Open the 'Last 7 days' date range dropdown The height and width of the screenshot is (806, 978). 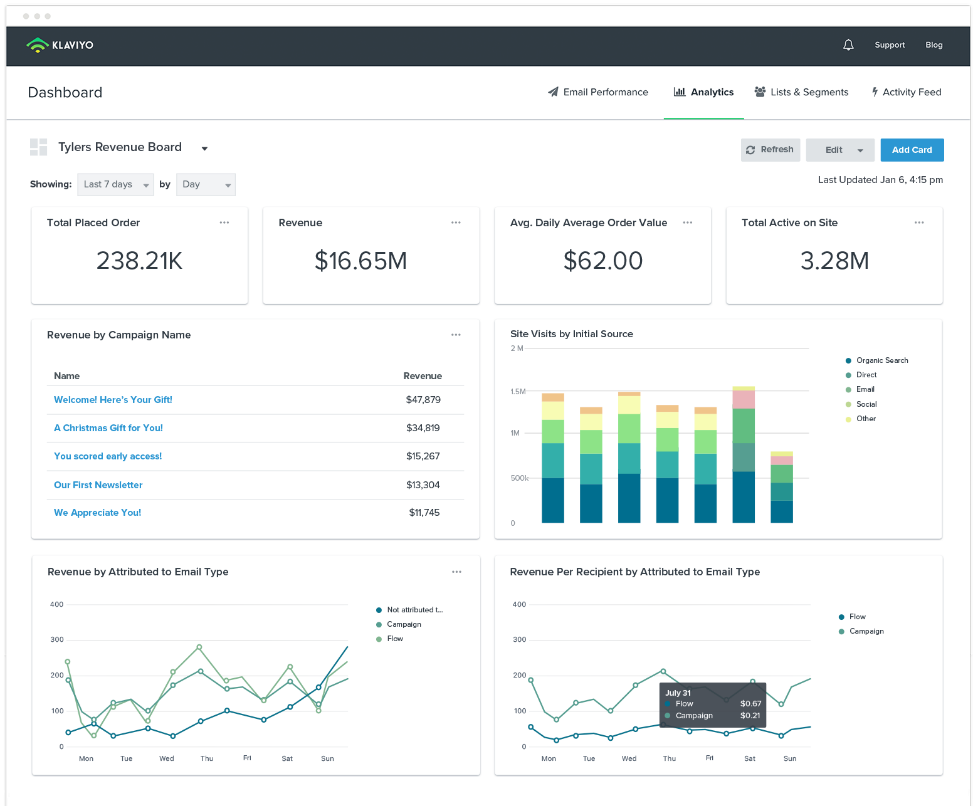coord(115,185)
